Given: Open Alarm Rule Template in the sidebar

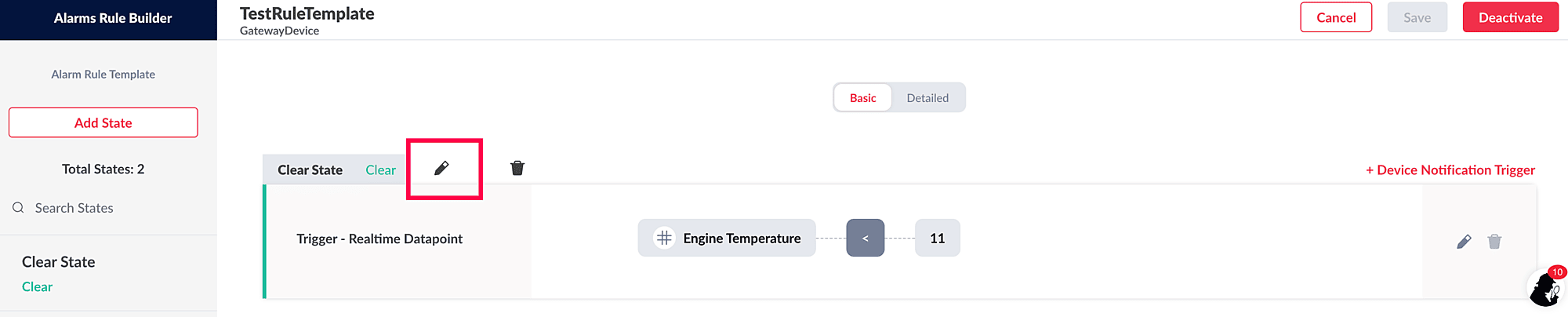Looking at the screenshot, I should pyautogui.click(x=103, y=75).
